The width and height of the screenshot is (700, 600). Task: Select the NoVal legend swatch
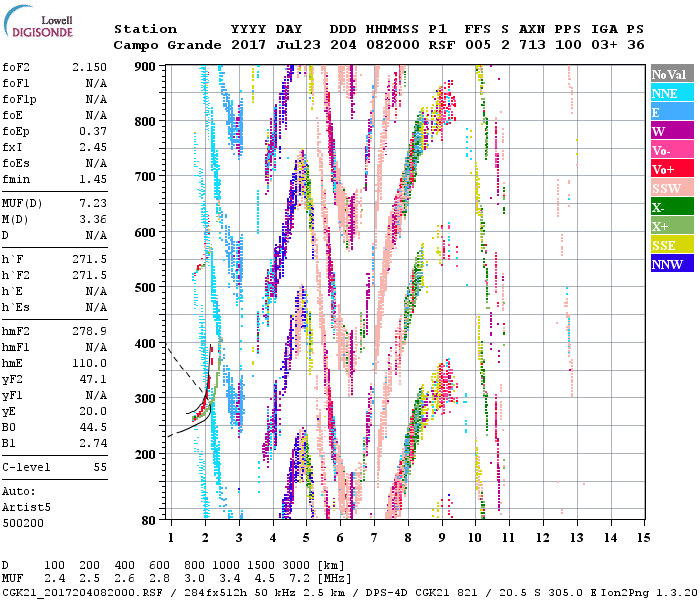point(672,75)
